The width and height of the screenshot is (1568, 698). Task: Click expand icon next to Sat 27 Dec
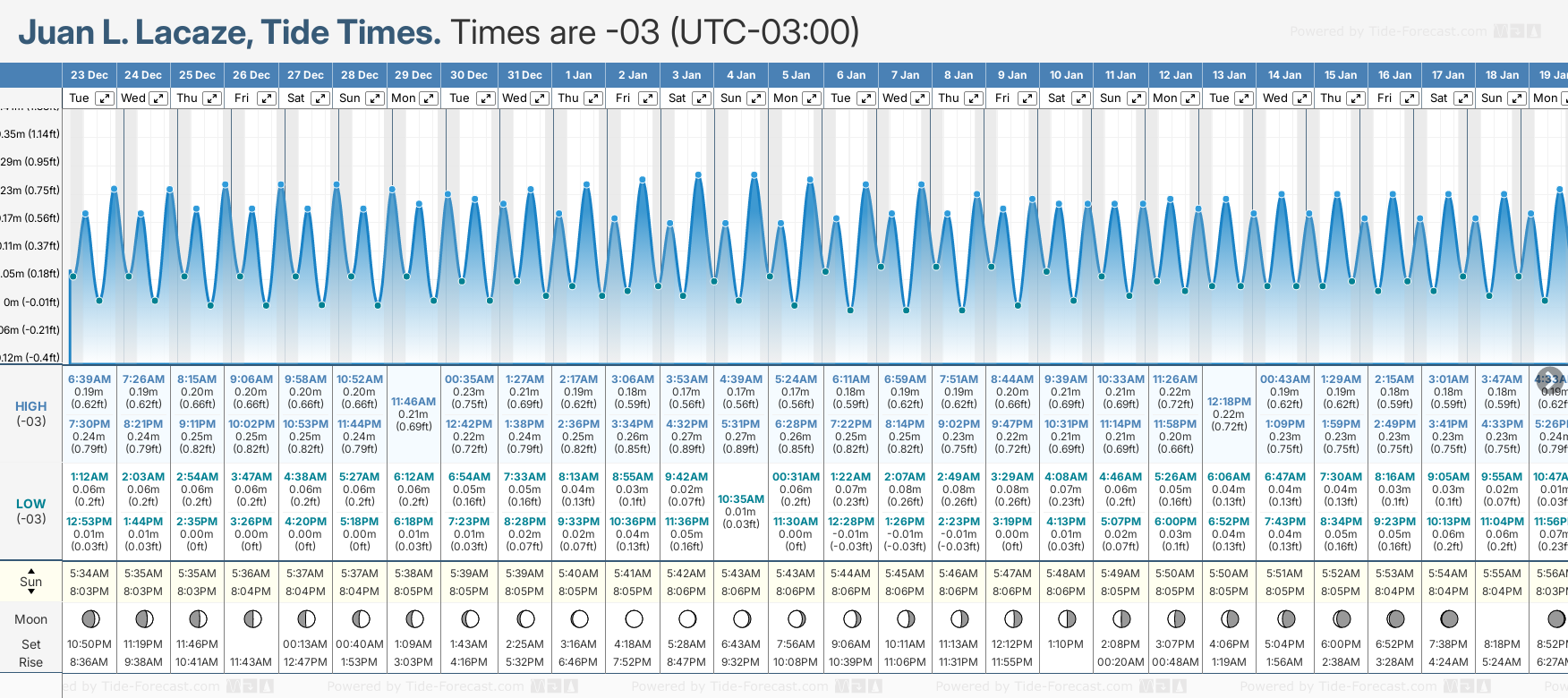320,98
